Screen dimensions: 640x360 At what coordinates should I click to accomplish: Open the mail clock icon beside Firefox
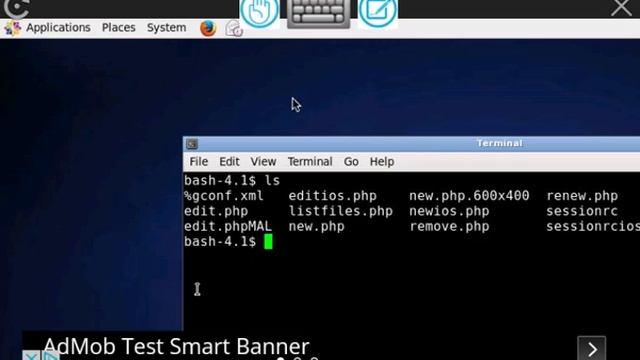[x=234, y=29]
